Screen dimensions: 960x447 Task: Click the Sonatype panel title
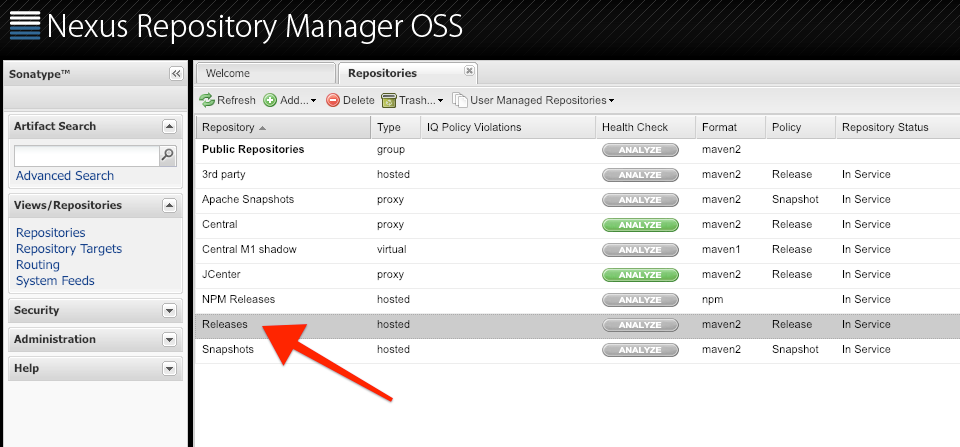[40, 74]
